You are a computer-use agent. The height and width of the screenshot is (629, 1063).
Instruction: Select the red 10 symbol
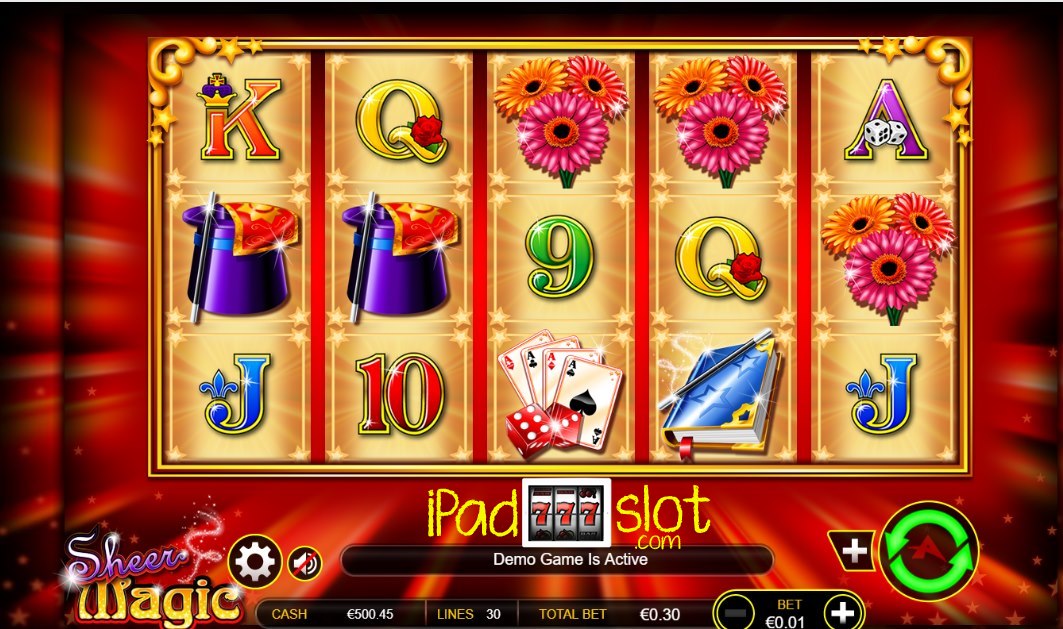[399, 394]
